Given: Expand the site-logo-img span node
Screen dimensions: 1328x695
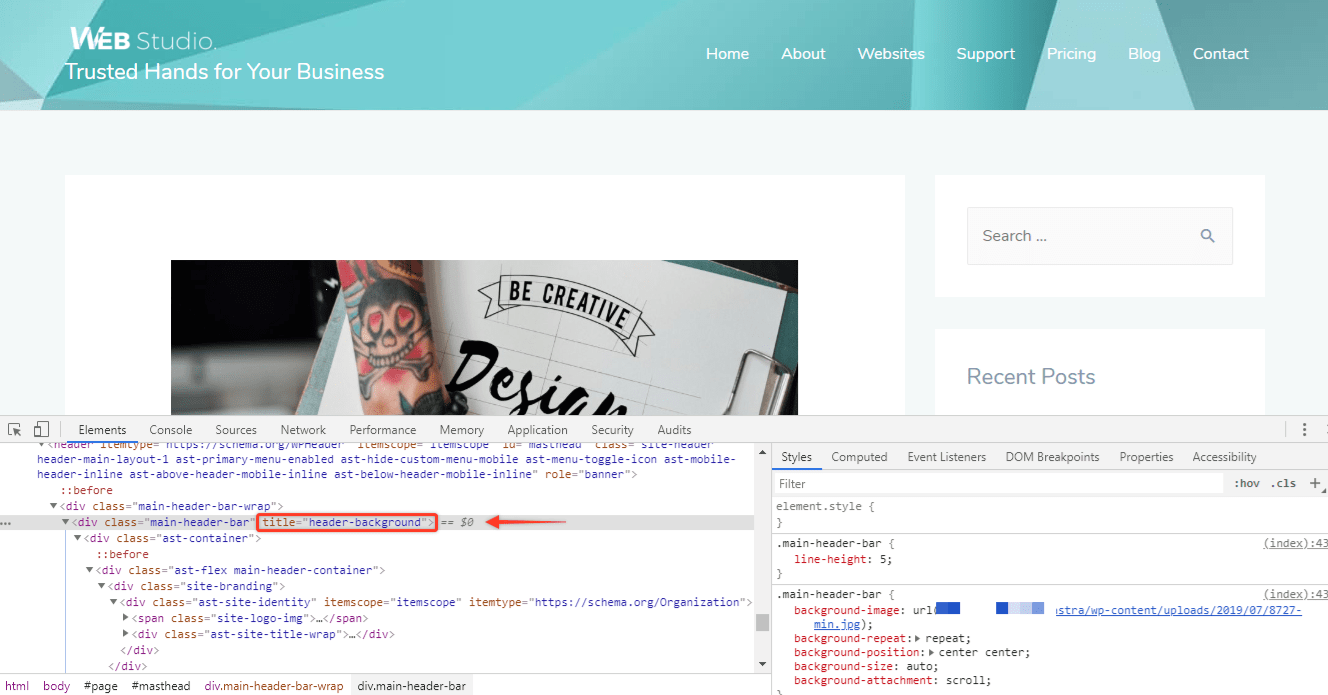Looking at the screenshot, I should click(x=126, y=618).
